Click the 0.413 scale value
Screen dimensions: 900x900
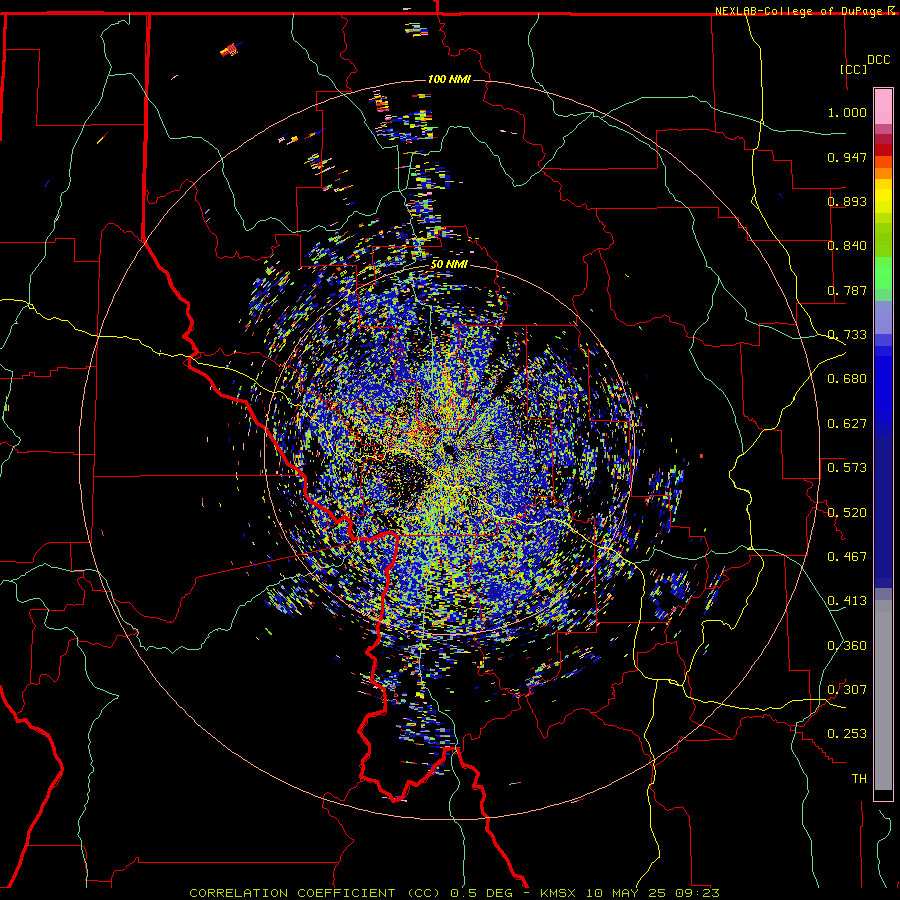click(x=847, y=601)
